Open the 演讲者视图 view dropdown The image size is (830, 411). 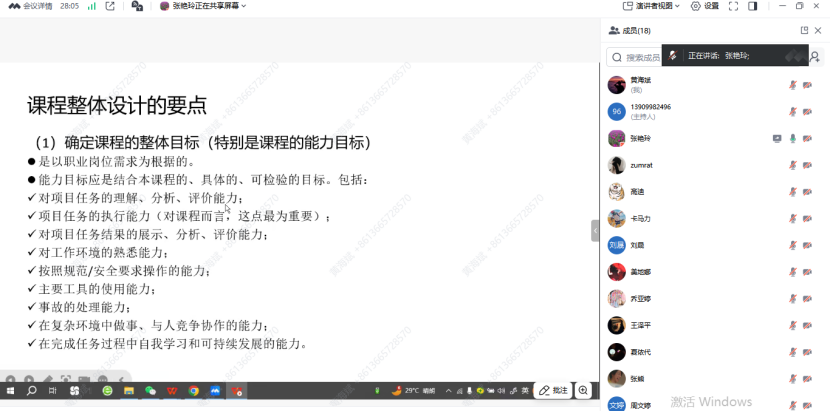point(657,6)
